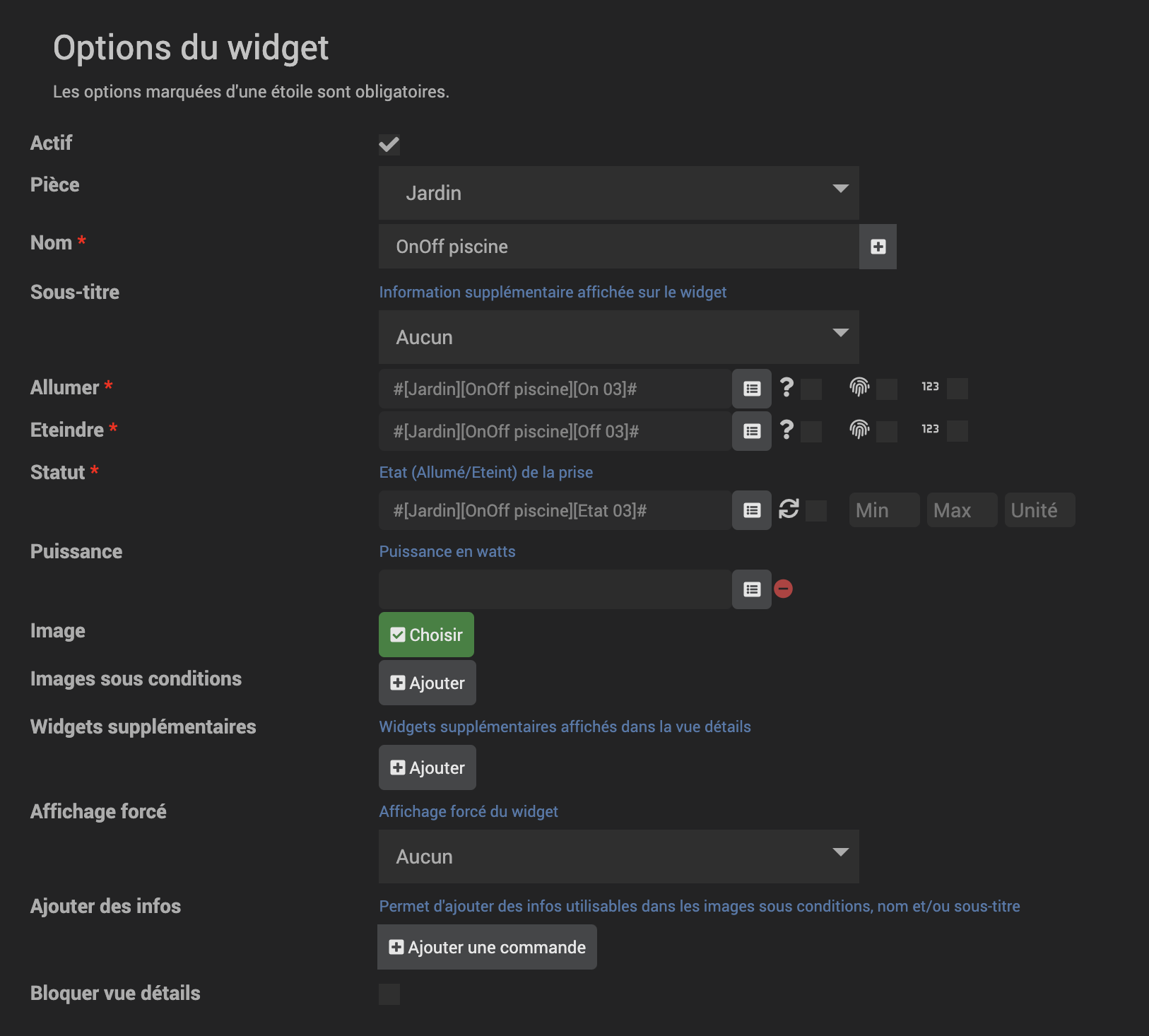Click the Min input field on the Statut row
This screenshot has height=1036, width=1149.
pos(883,510)
